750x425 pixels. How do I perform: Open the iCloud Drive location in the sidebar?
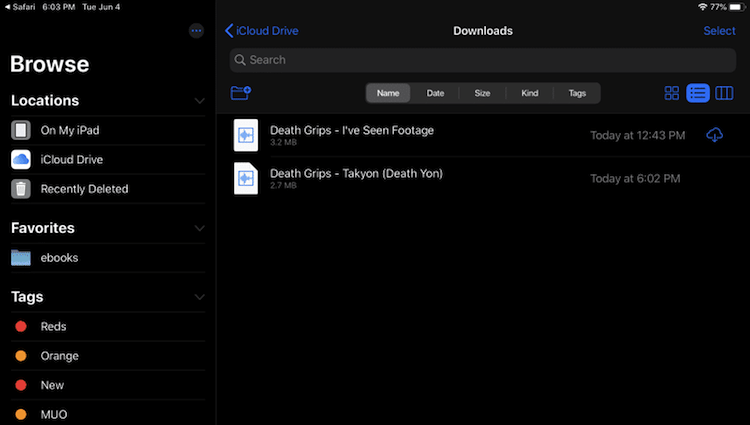tap(108, 160)
